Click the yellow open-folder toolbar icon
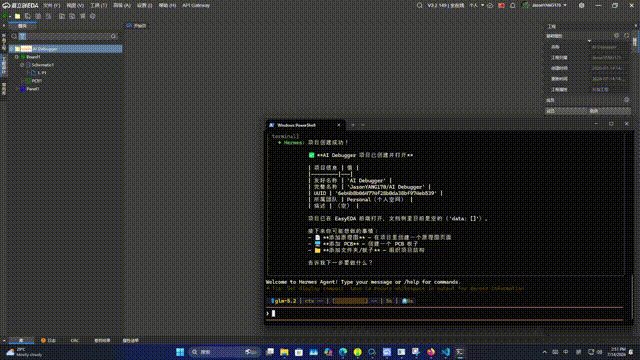 (x=18, y=16)
